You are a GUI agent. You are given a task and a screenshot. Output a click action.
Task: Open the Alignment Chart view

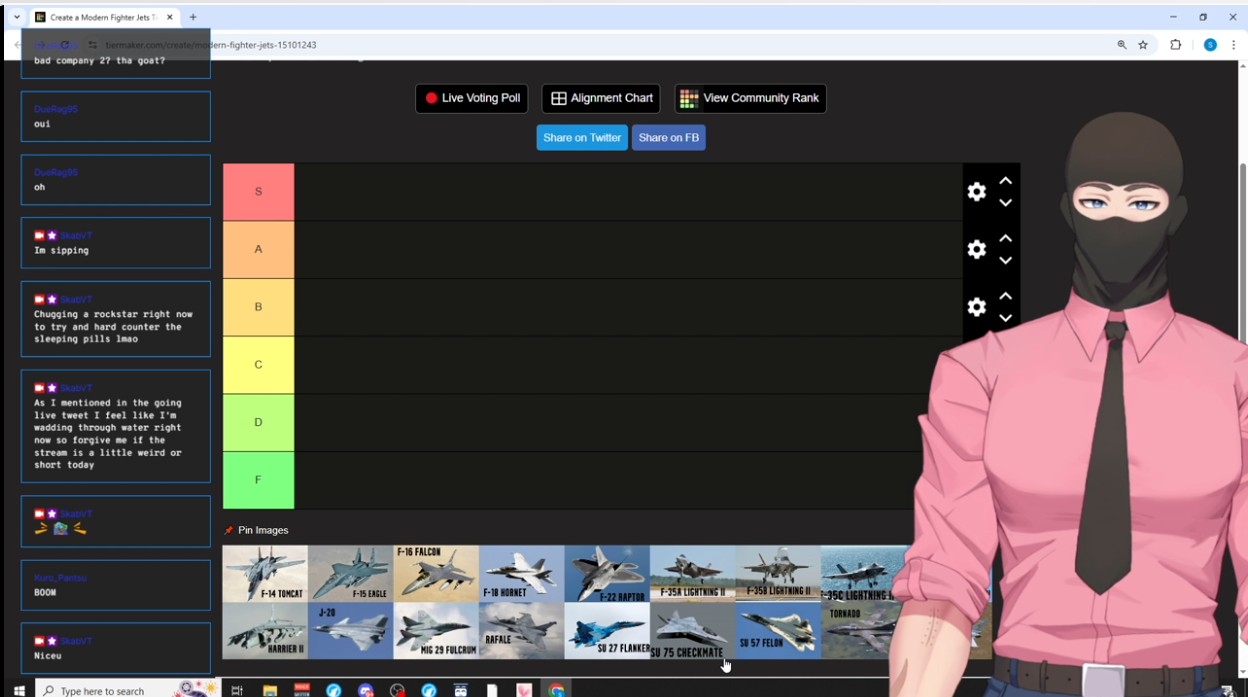point(601,98)
